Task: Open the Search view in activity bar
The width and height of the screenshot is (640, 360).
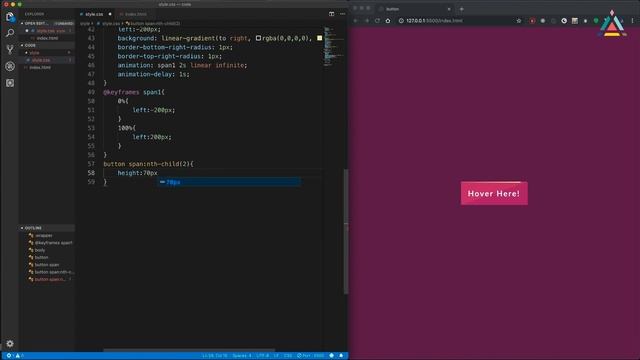Action: click(10, 33)
